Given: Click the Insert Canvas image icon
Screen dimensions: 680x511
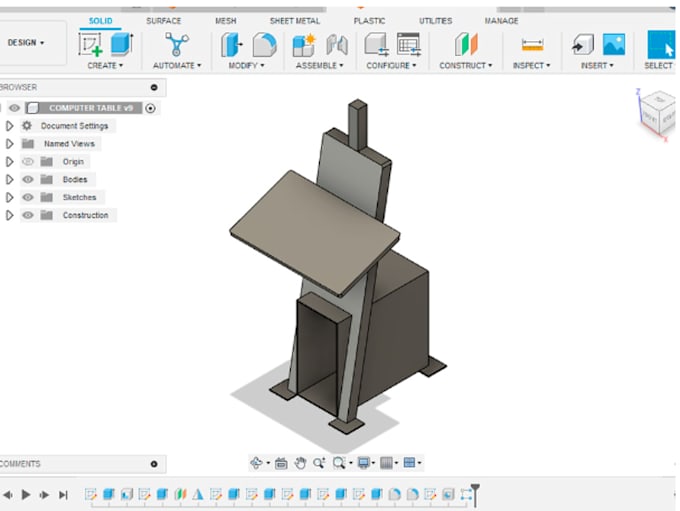Looking at the screenshot, I should pyautogui.click(x=614, y=44).
